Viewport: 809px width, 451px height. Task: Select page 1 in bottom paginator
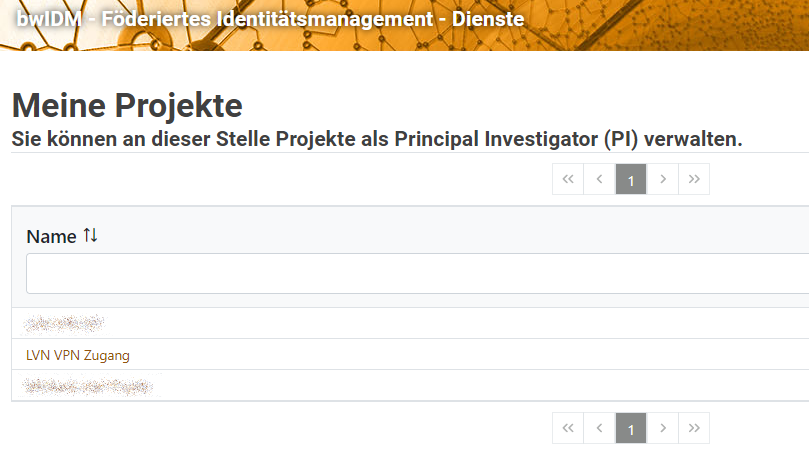631,428
